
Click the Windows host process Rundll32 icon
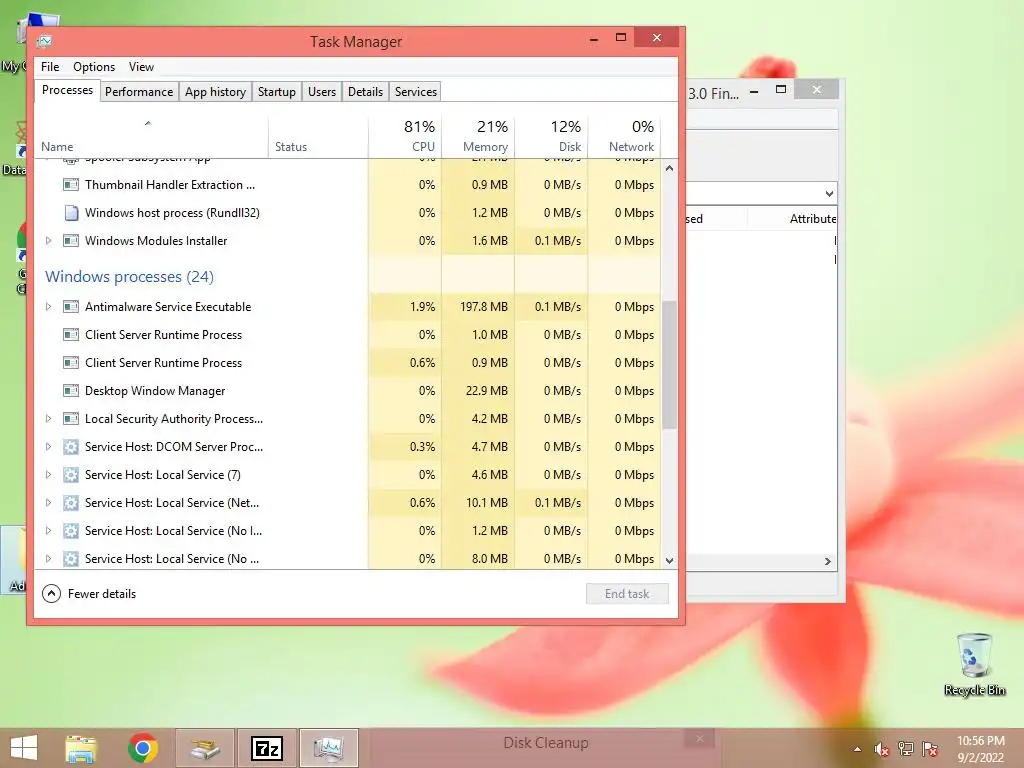71,213
